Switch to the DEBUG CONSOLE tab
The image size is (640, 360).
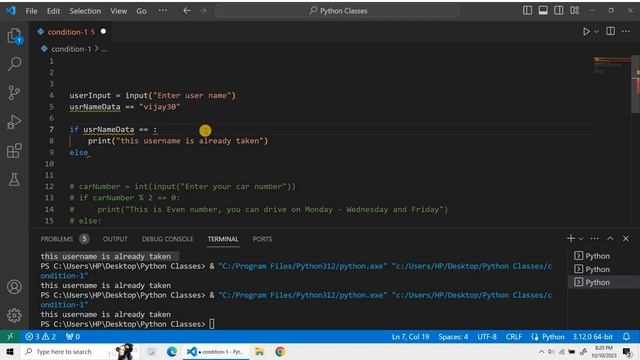167,239
